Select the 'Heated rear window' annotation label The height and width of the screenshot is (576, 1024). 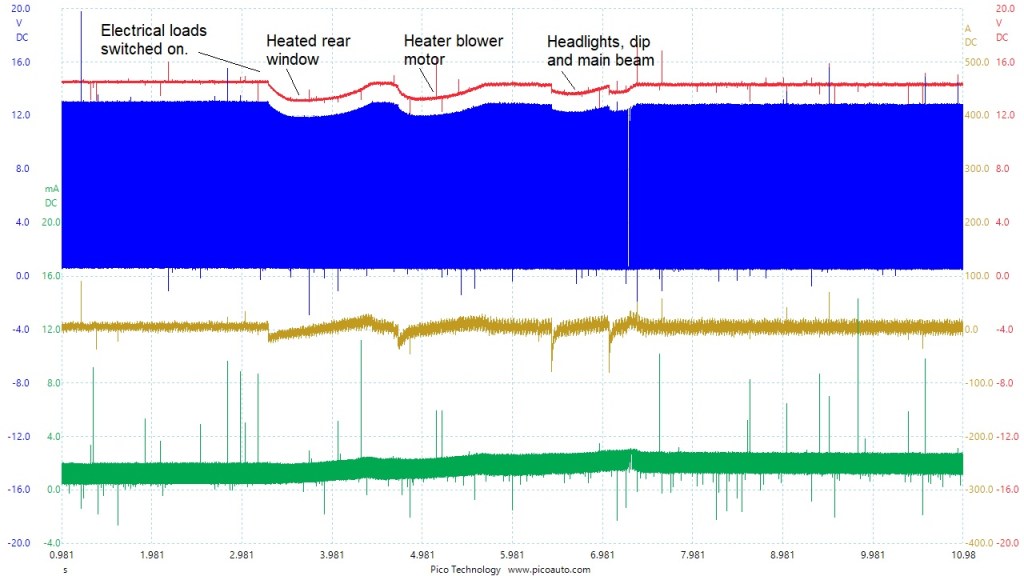click(x=307, y=50)
